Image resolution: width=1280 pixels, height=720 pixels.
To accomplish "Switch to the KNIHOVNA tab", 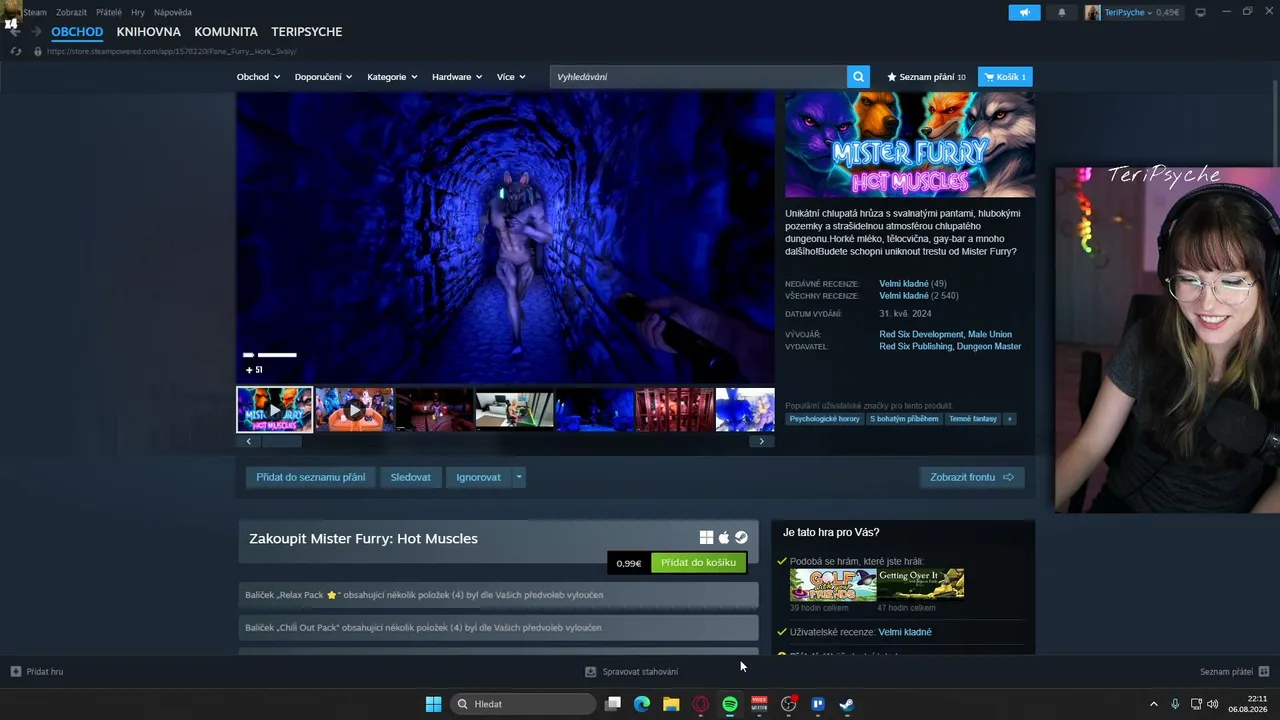I will [x=149, y=32].
